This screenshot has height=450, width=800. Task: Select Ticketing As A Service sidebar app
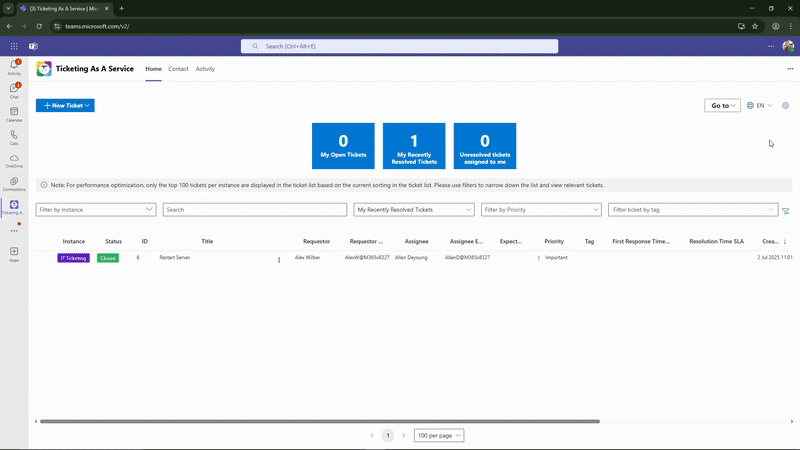[x=14, y=207]
